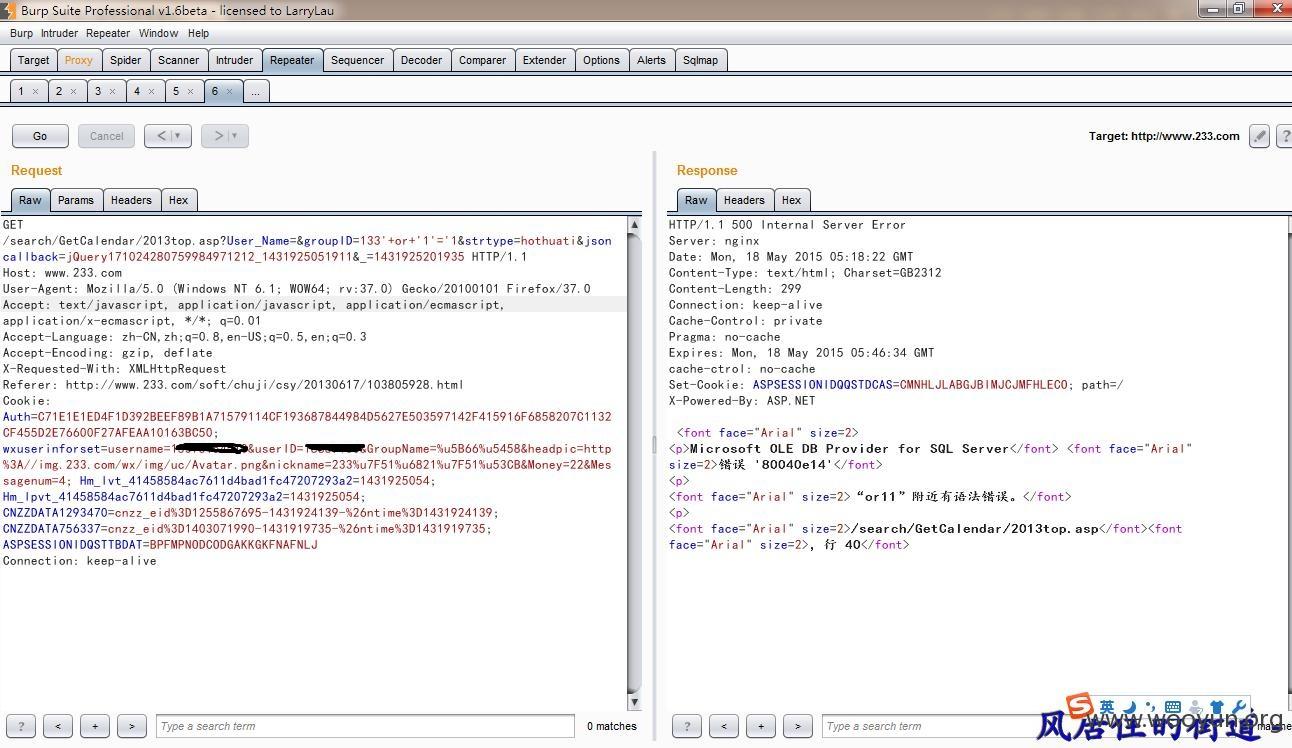Image resolution: width=1292 pixels, height=748 pixels.
Task: Open the next-request history dropdown button
Action: click(225, 136)
